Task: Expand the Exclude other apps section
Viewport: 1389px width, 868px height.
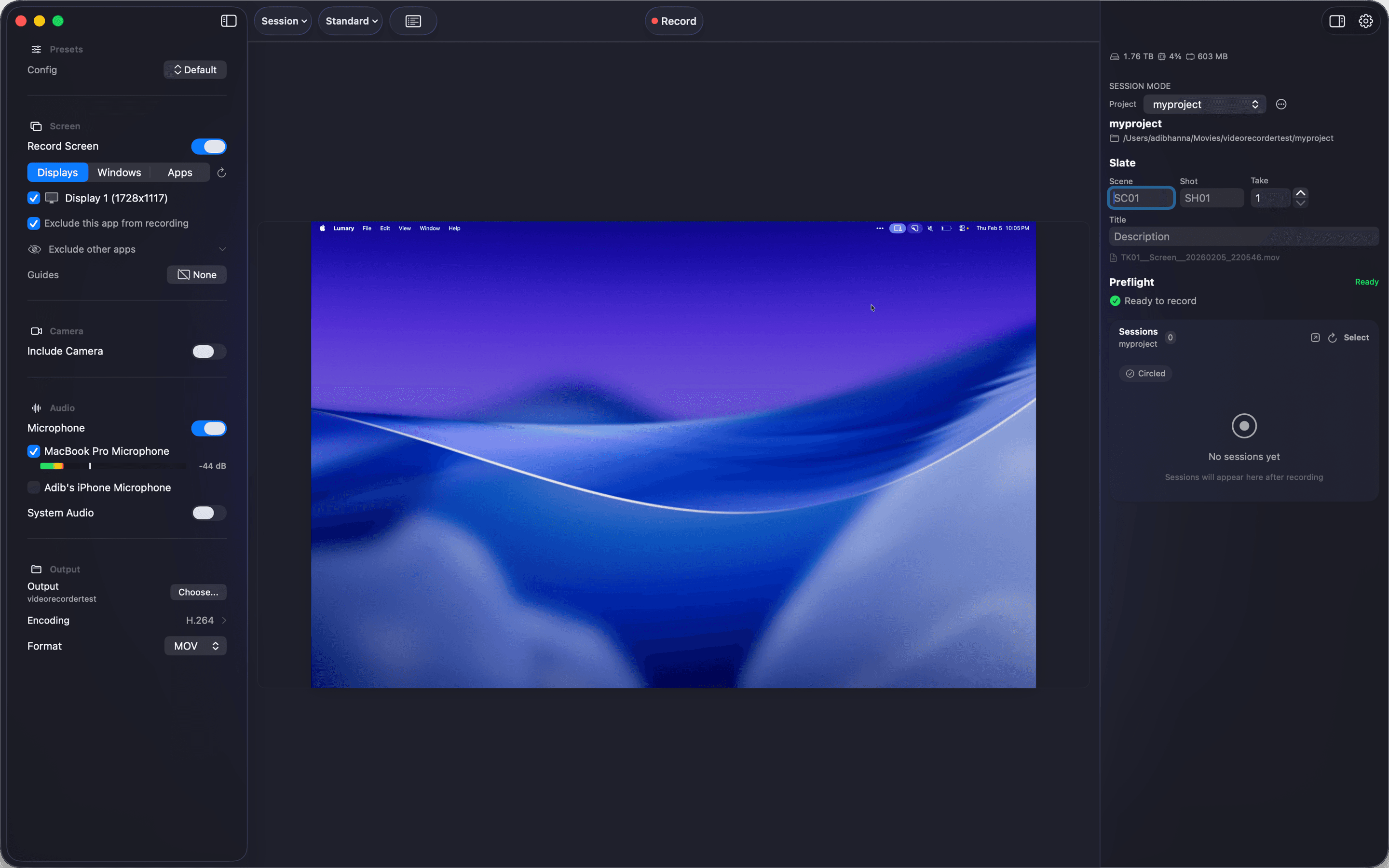Action: coord(222,249)
